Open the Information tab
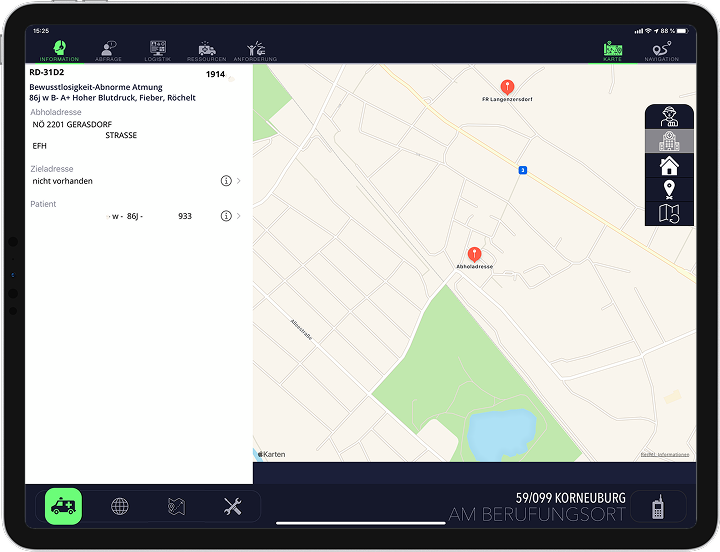Viewport: 720px width, 552px height. (59, 50)
